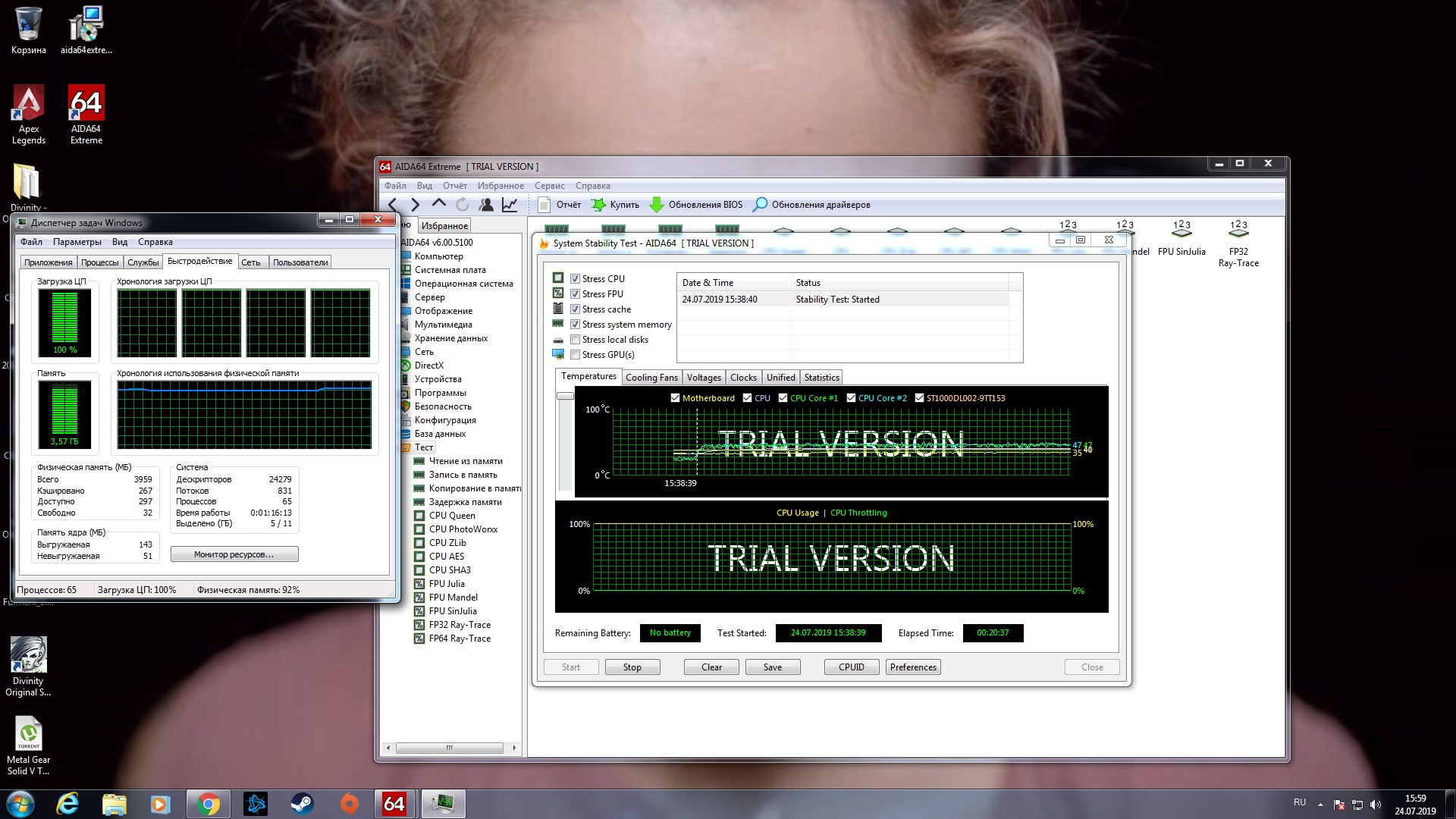
Task: Click the refresh icon in AIDA64 toolbar
Action: point(463,205)
